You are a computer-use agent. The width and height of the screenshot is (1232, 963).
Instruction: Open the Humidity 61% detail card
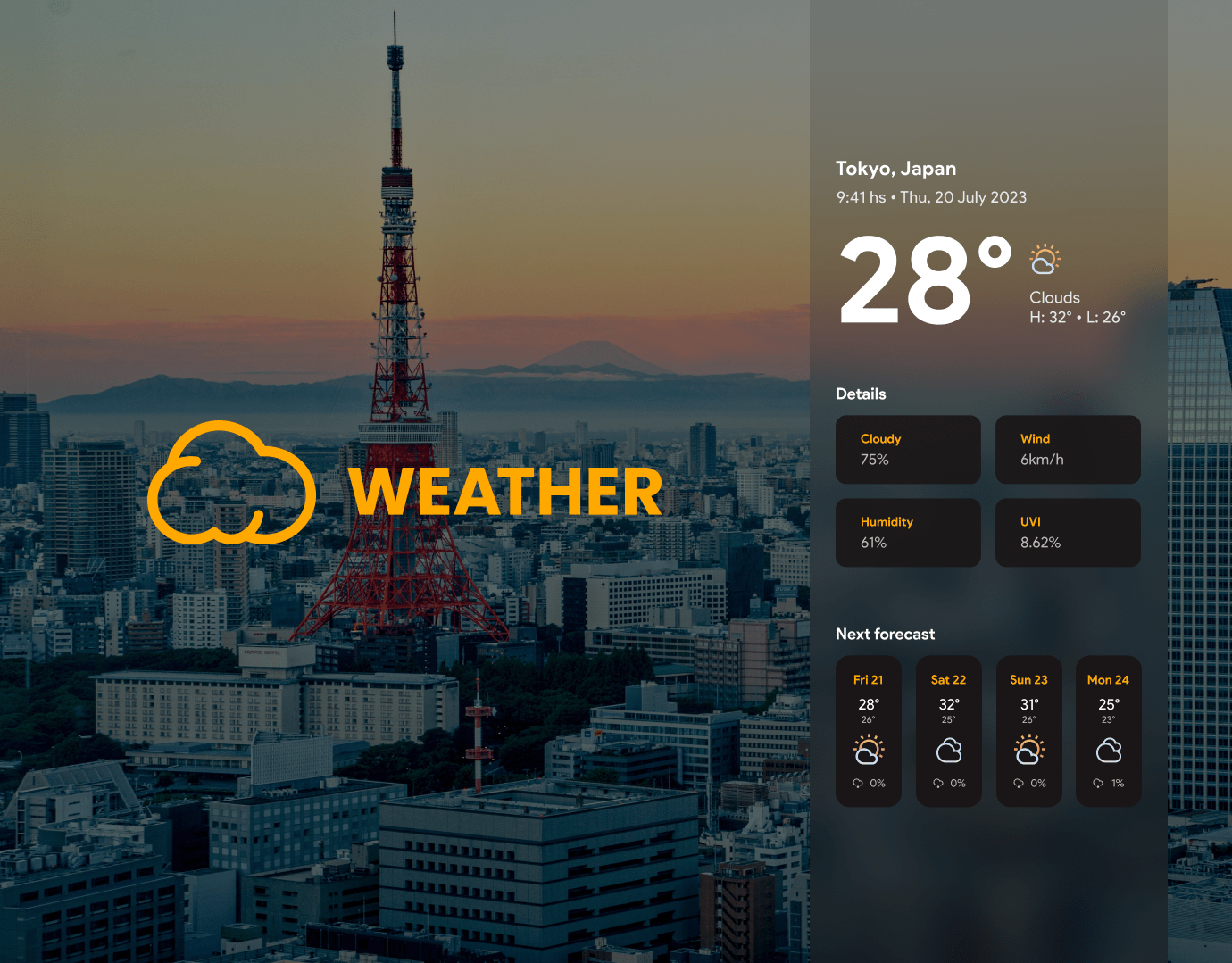(908, 533)
